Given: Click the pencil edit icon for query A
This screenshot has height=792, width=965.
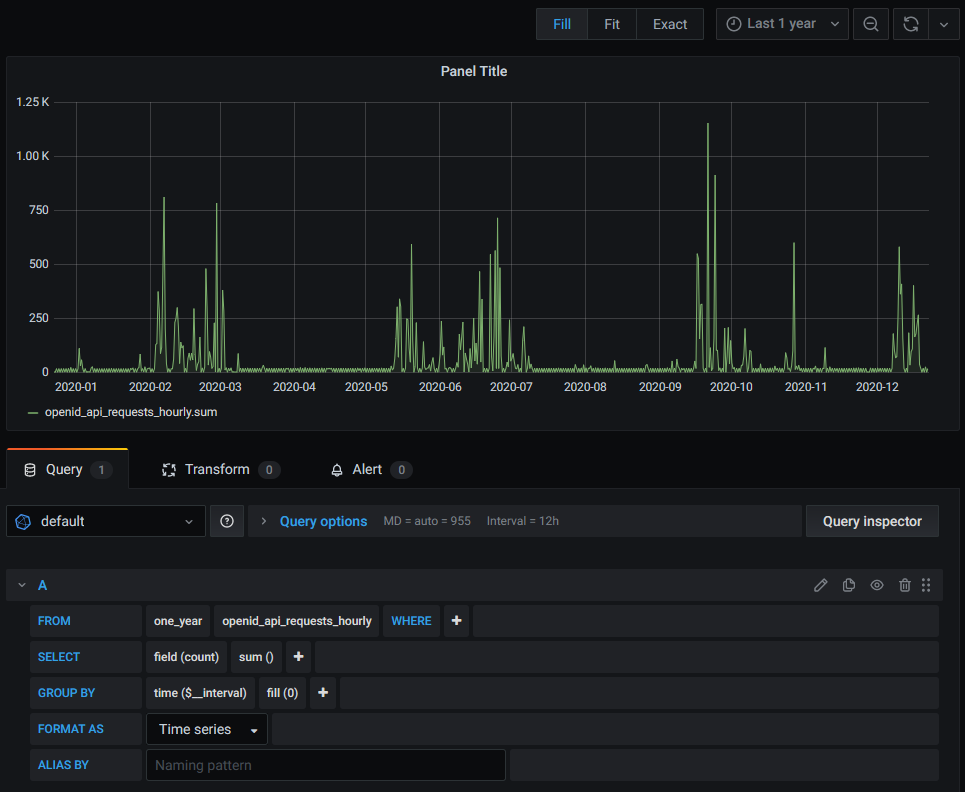Looking at the screenshot, I should [821, 585].
